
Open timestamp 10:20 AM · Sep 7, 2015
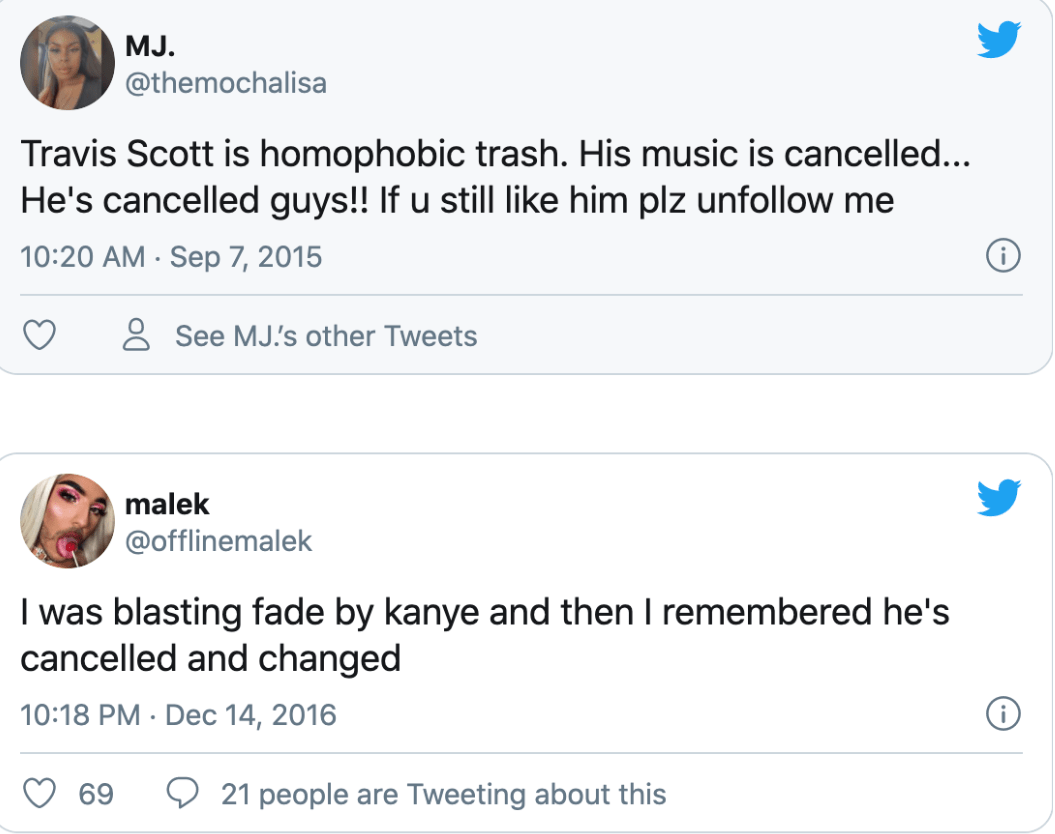tap(171, 257)
